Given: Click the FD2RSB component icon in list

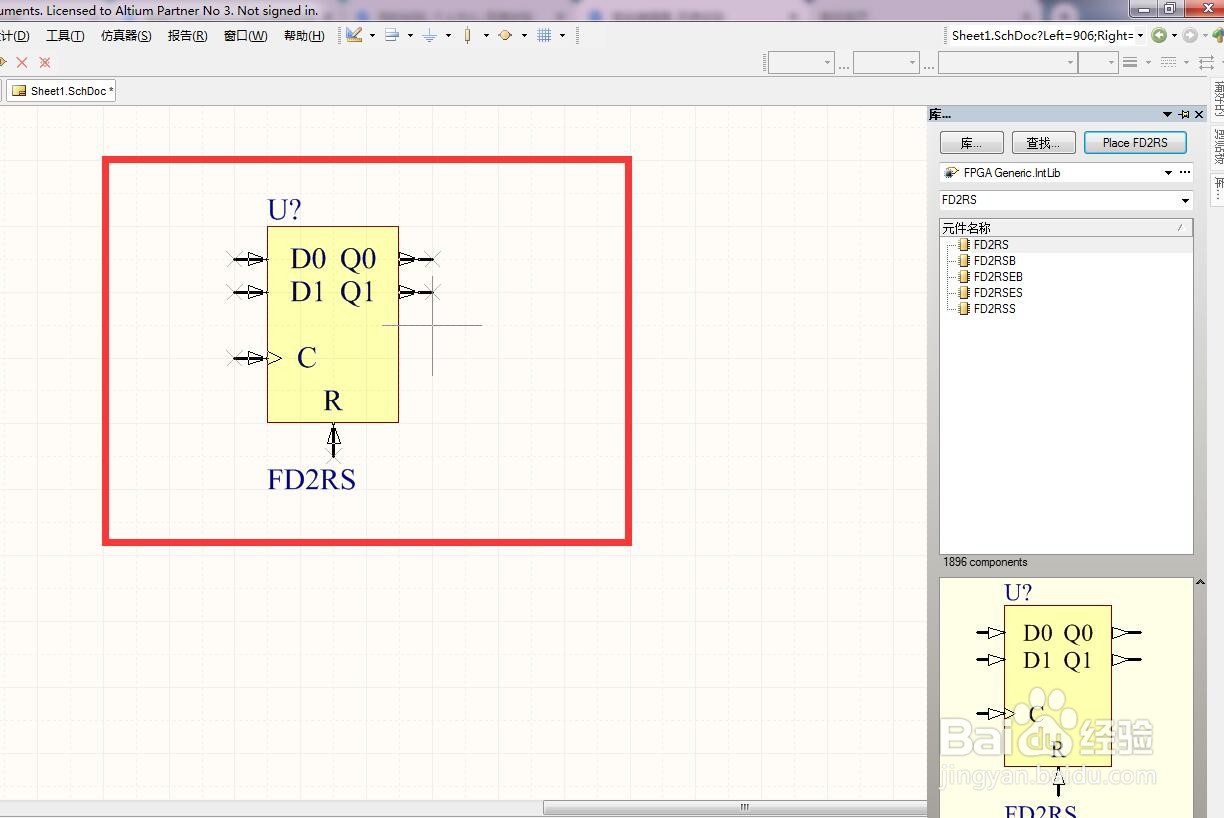Looking at the screenshot, I should tap(964, 261).
